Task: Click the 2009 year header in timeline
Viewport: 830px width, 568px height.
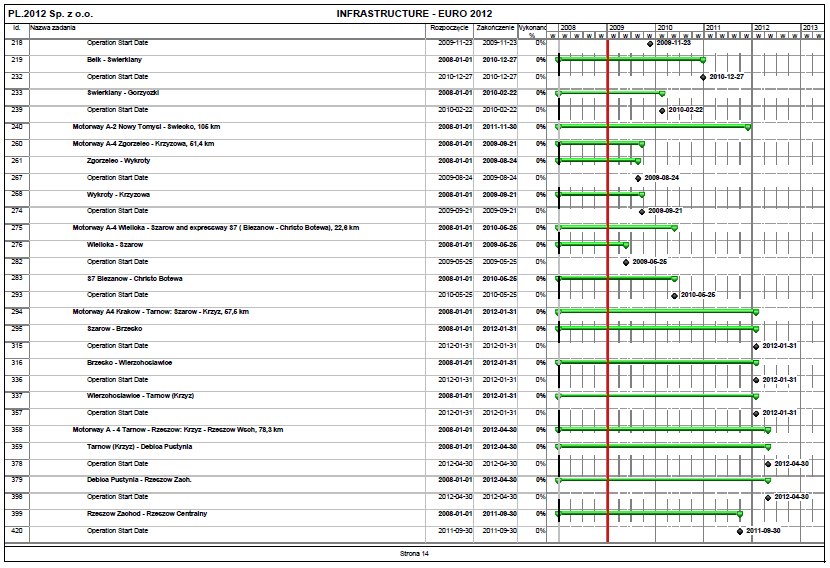Action: 617,28
